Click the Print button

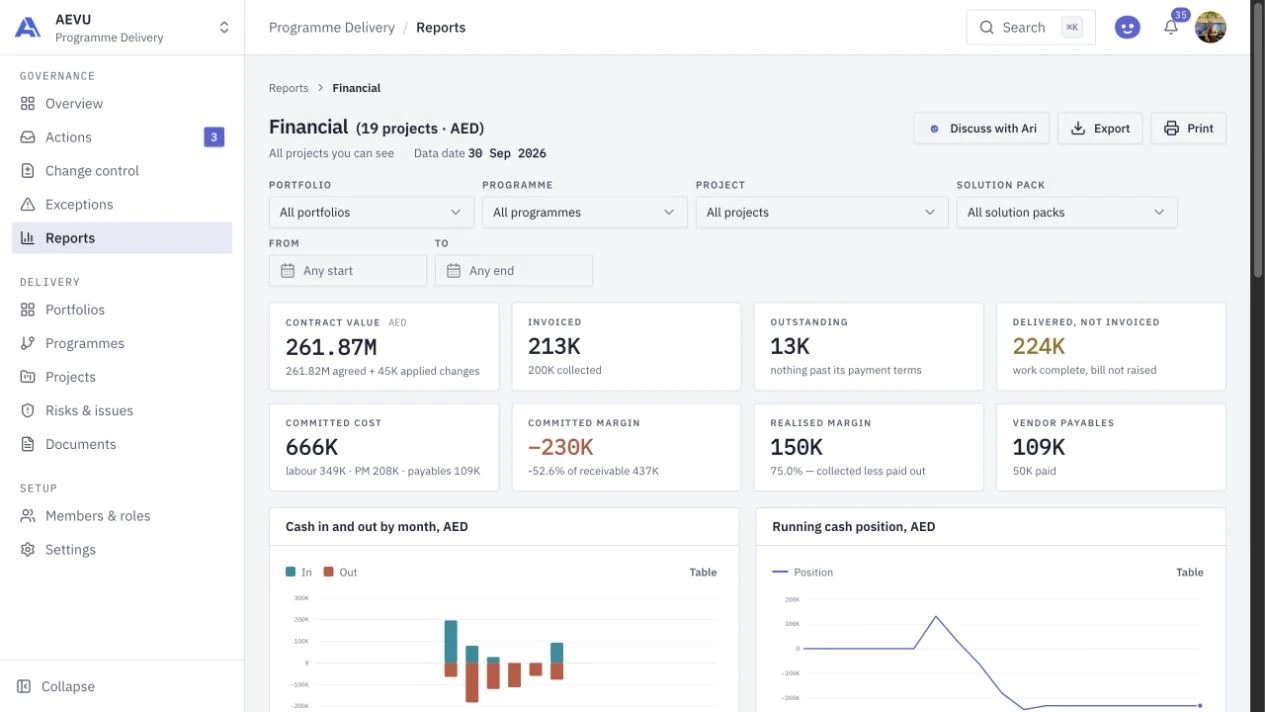[x=1188, y=128]
